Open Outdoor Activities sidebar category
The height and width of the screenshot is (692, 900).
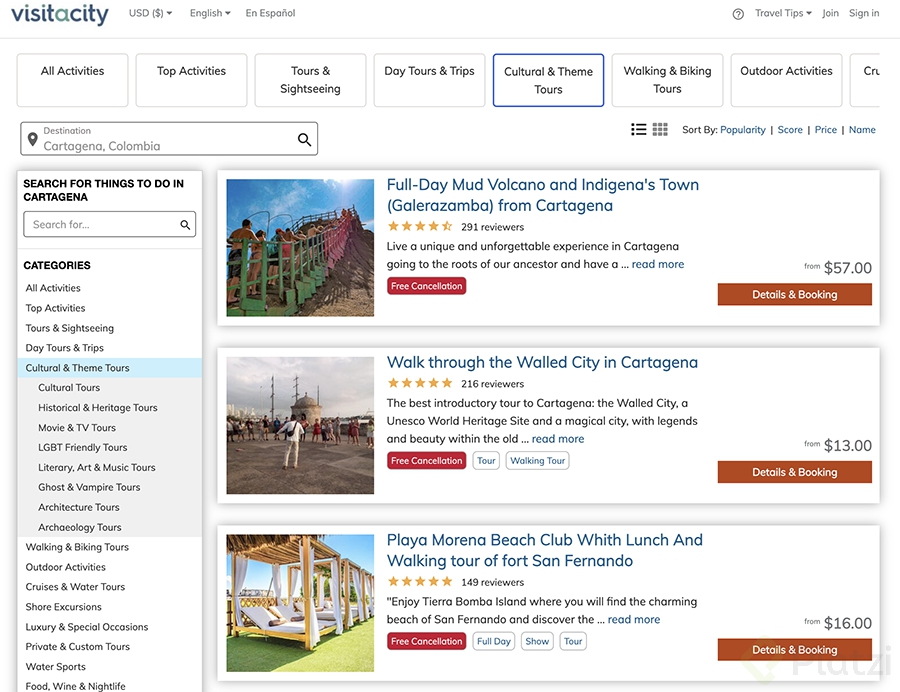point(65,567)
